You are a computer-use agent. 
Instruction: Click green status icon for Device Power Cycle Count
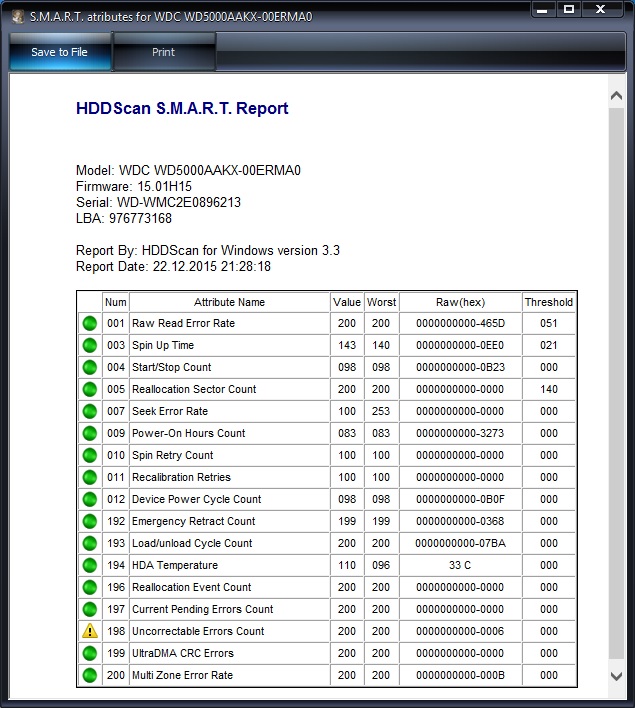(x=90, y=499)
